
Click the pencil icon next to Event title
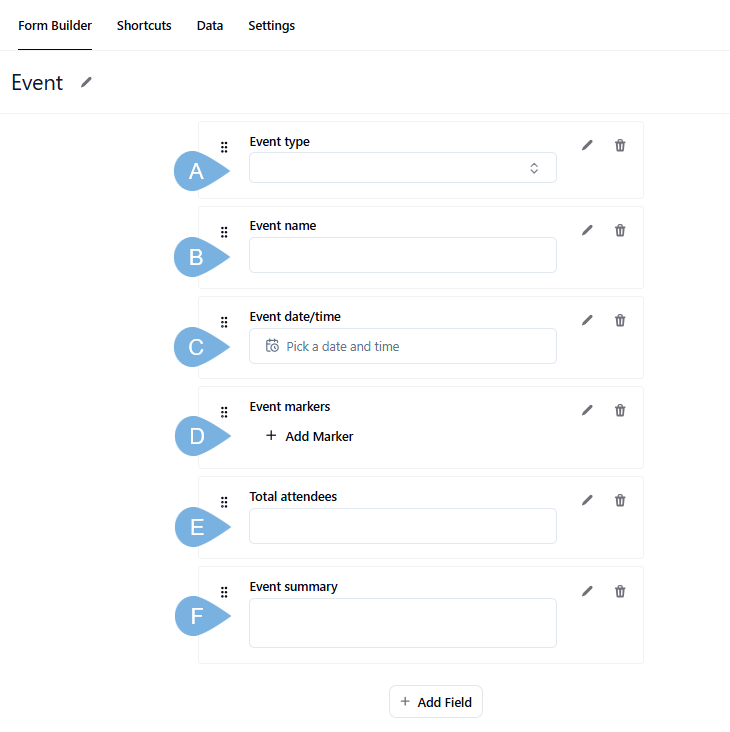86,83
